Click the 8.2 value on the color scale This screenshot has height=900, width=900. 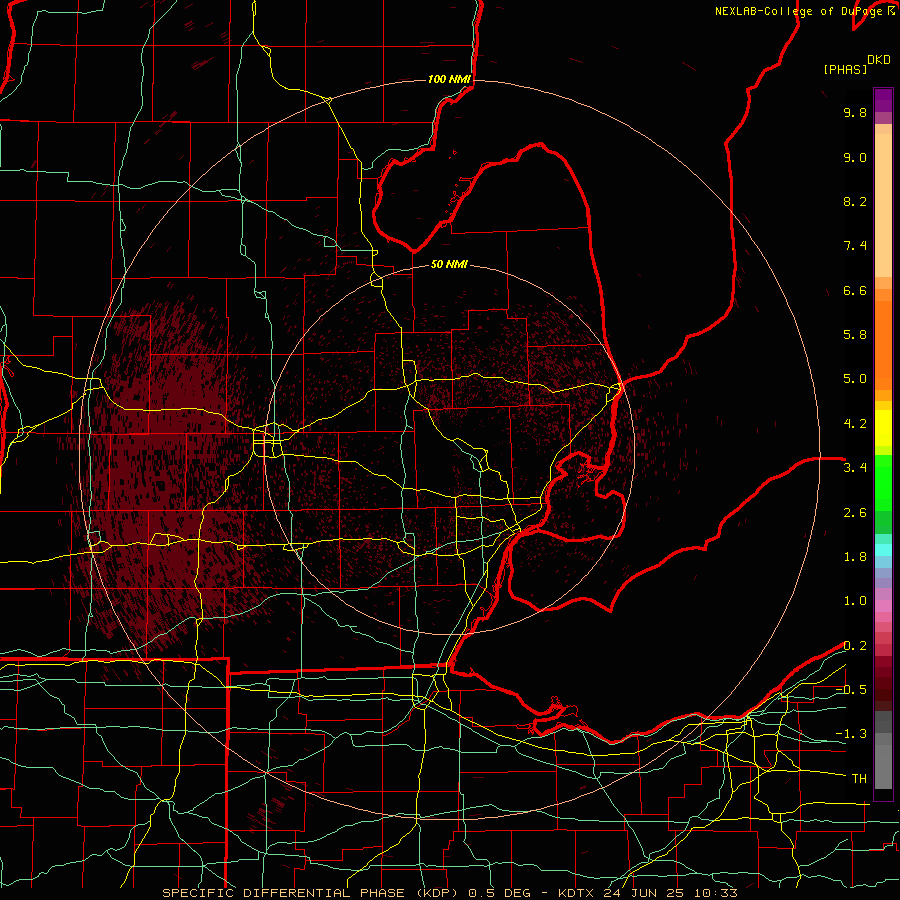point(855,201)
